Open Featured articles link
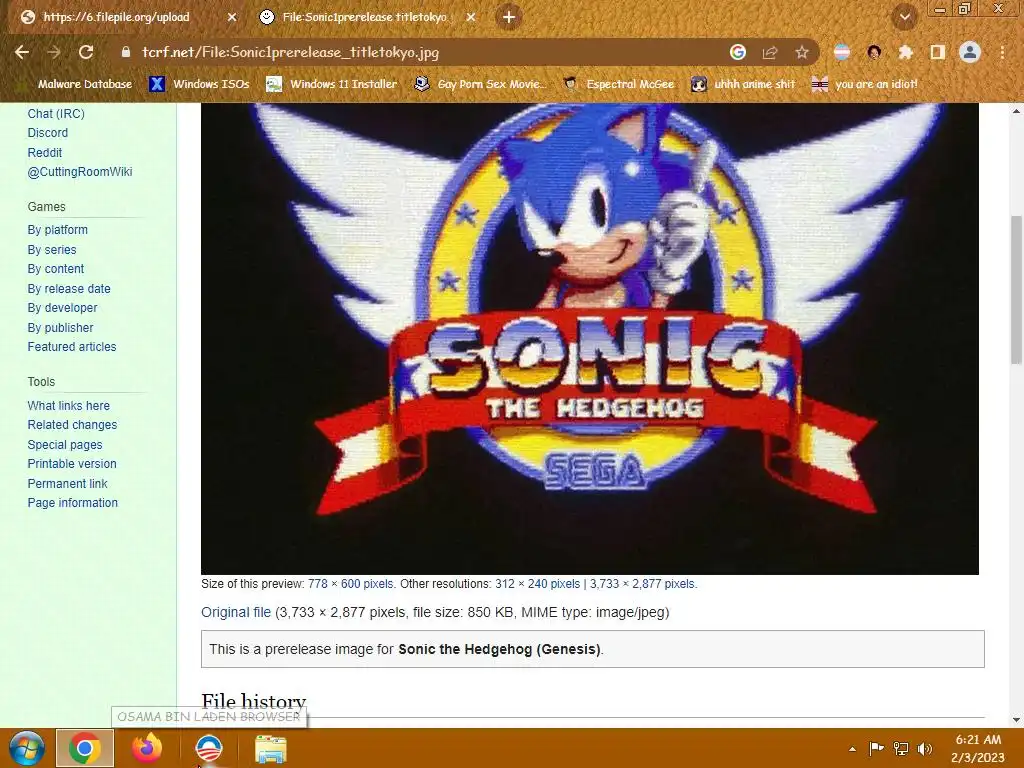1024x768 pixels. (x=72, y=347)
